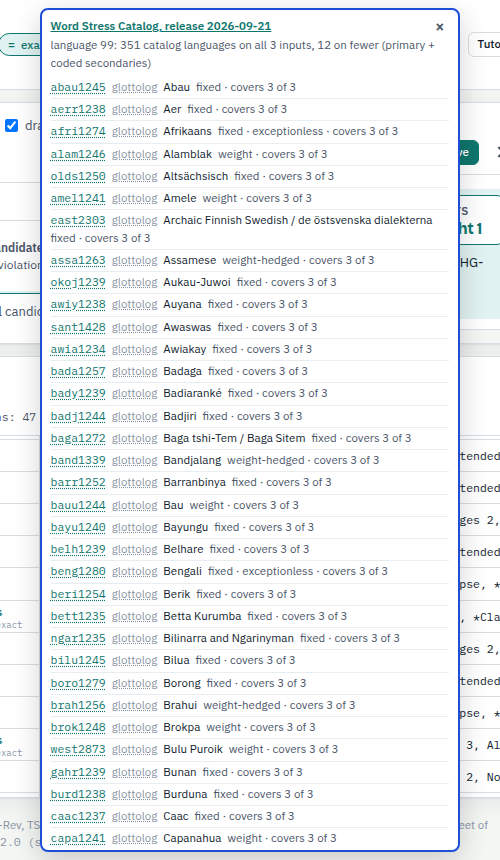Open the ngar1235 Bilinarra and Ngarinyman link
This screenshot has width=500, height=860.
click(78, 637)
